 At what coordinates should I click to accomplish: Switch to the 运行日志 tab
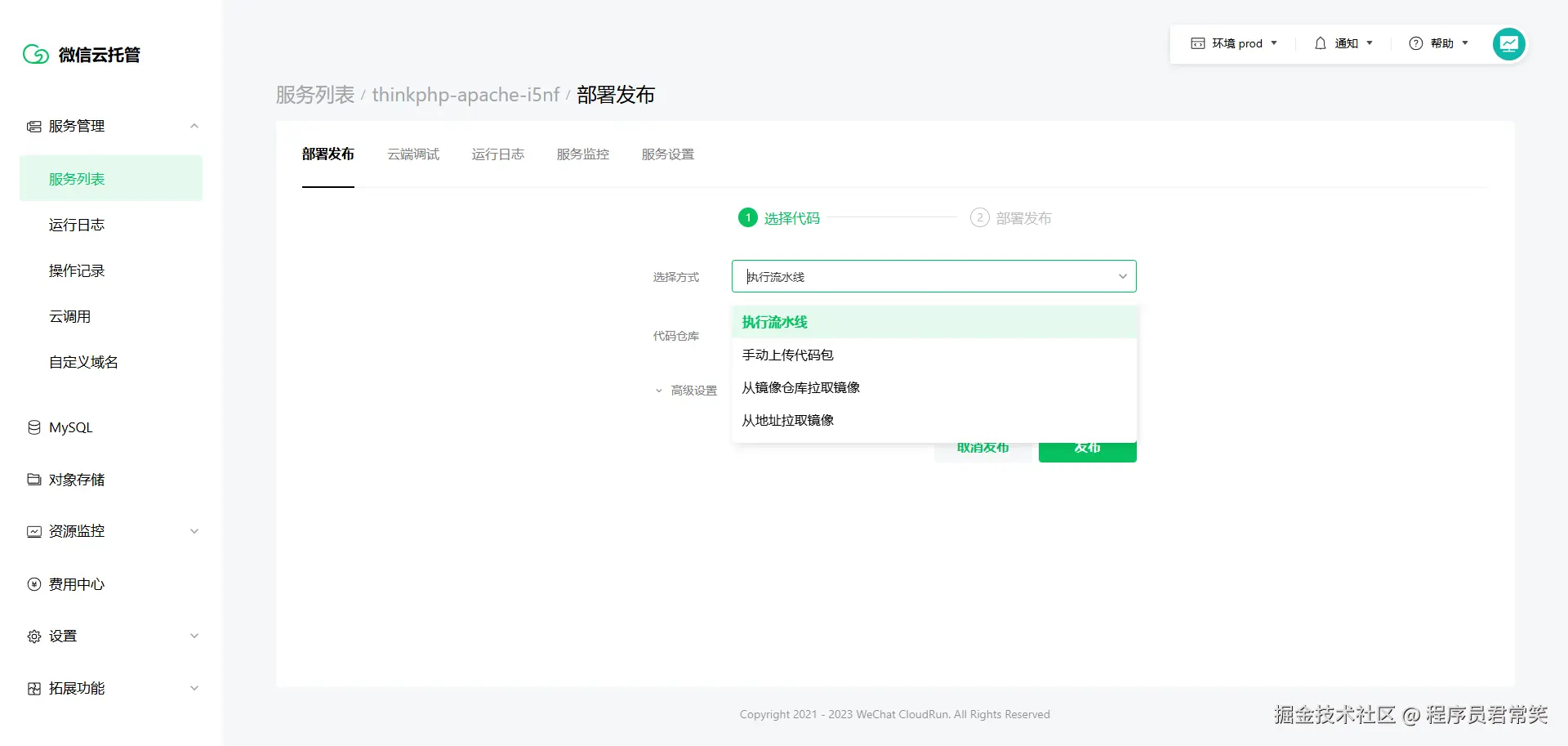tap(498, 154)
